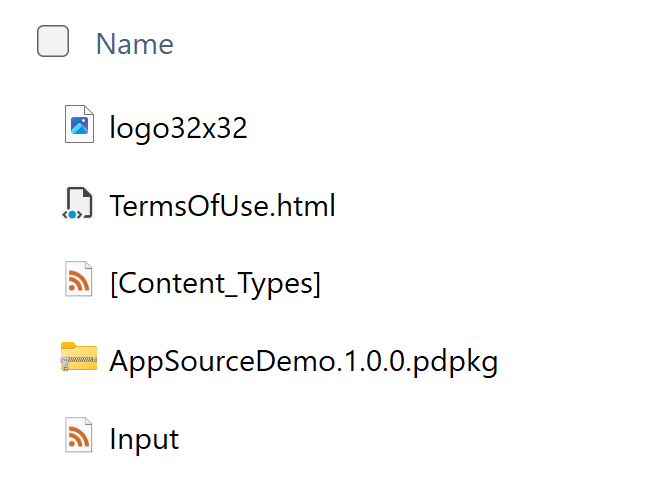The width and height of the screenshot is (655, 500).
Task: Click the [Content_Types] feed file icon
Action: [79, 282]
